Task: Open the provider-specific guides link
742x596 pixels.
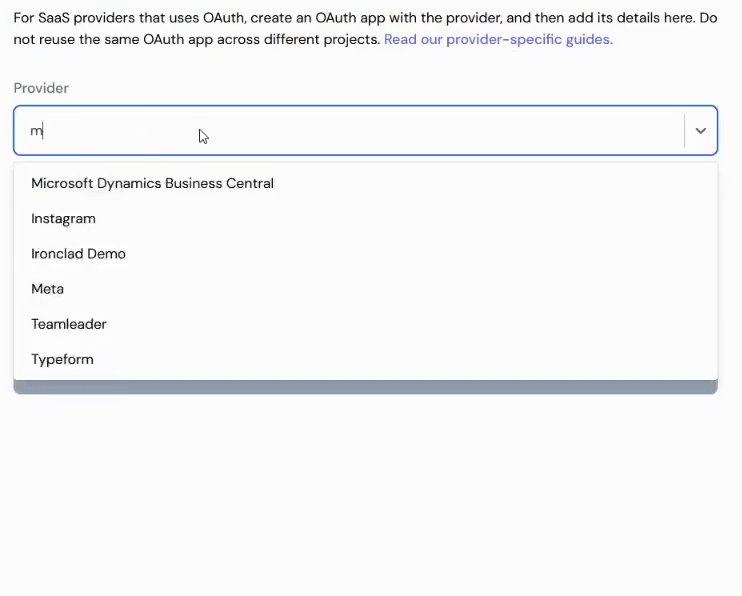Action: pos(498,39)
